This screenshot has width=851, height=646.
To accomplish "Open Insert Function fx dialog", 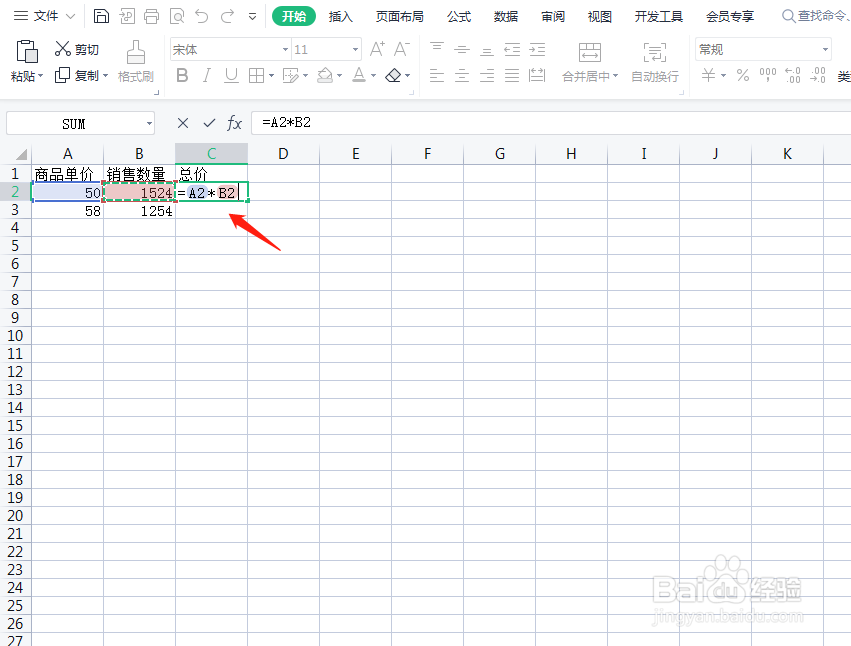I will coord(234,123).
